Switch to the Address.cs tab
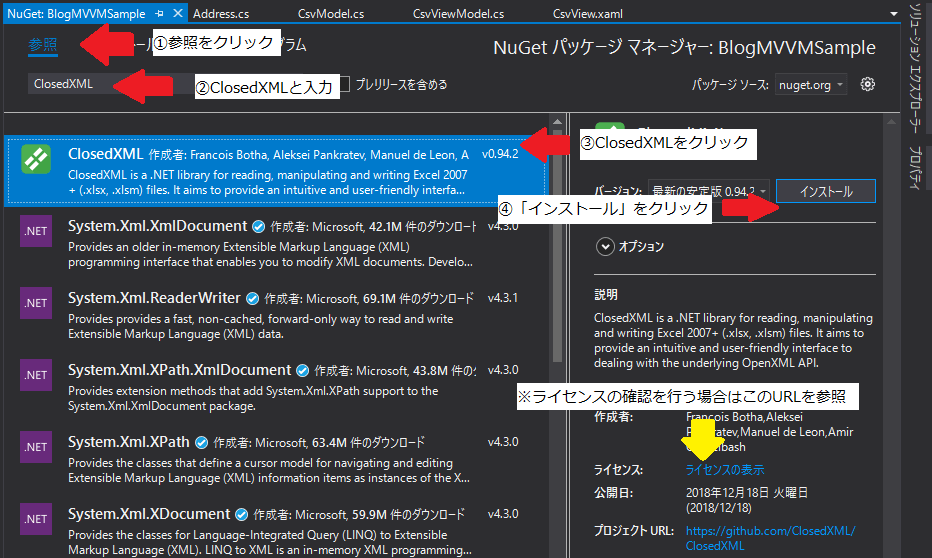The width and height of the screenshot is (932, 558). pos(221,14)
